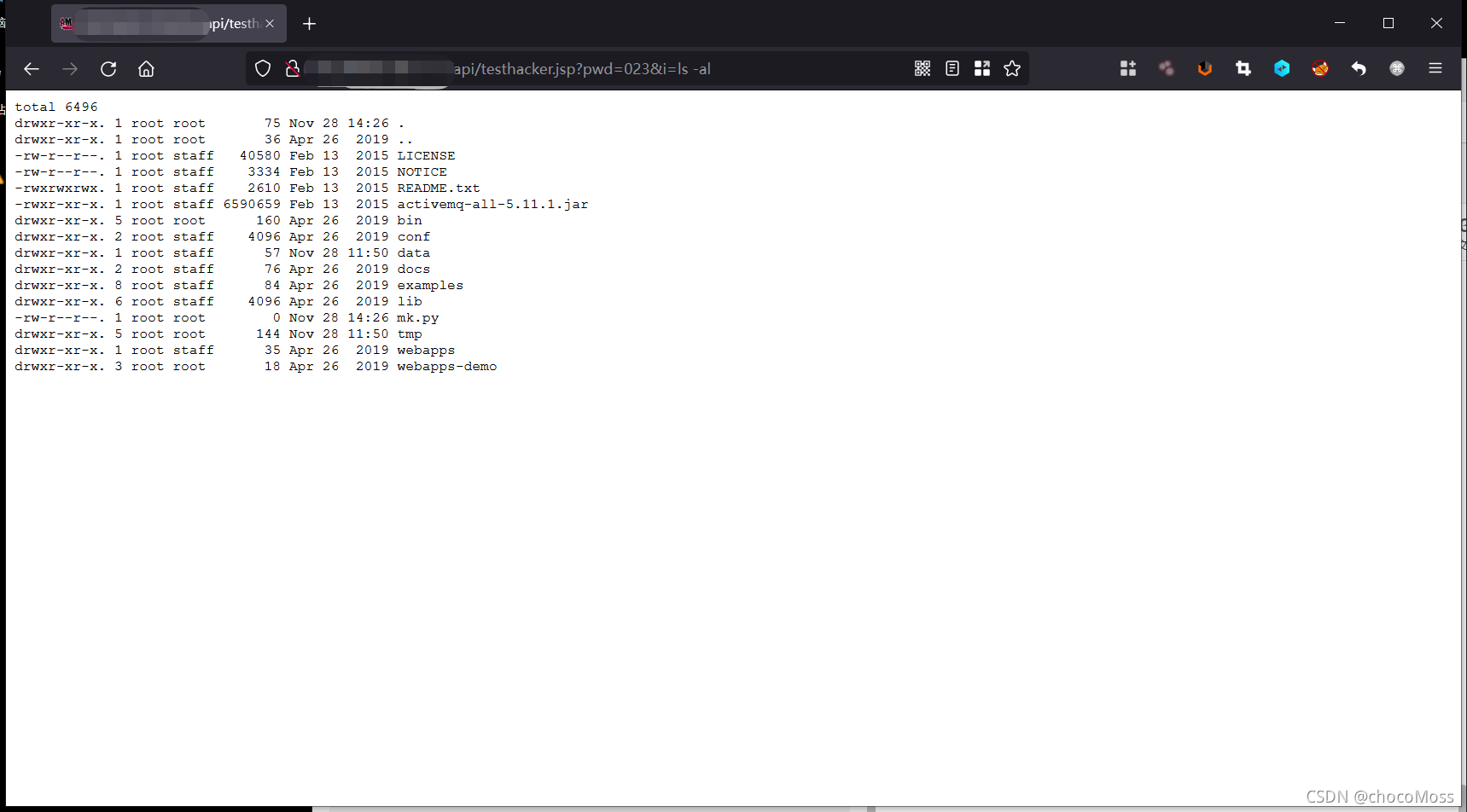
Task: Click the lib directory name
Action: tap(410, 301)
